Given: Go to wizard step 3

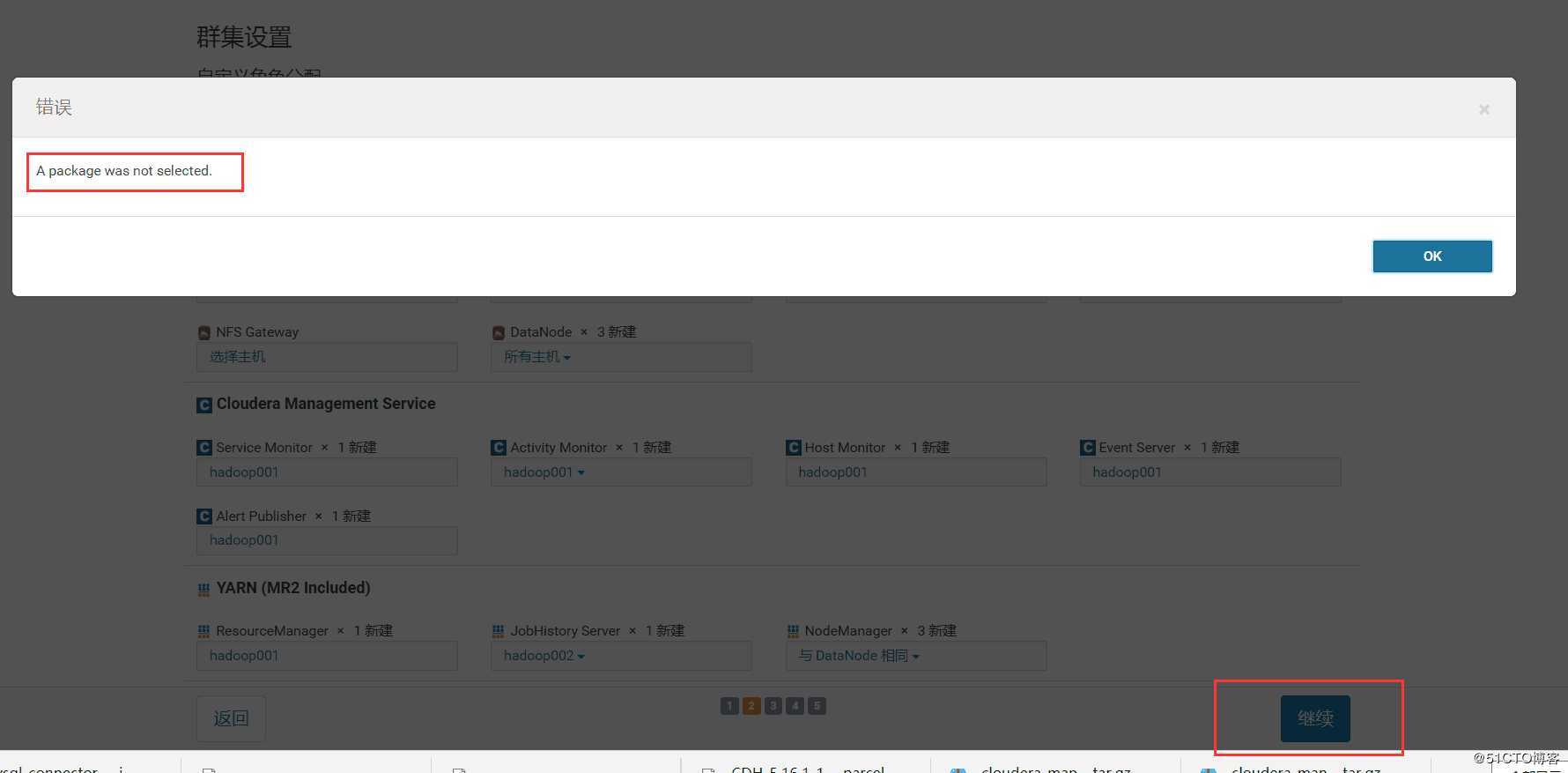Looking at the screenshot, I should point(773,706).
